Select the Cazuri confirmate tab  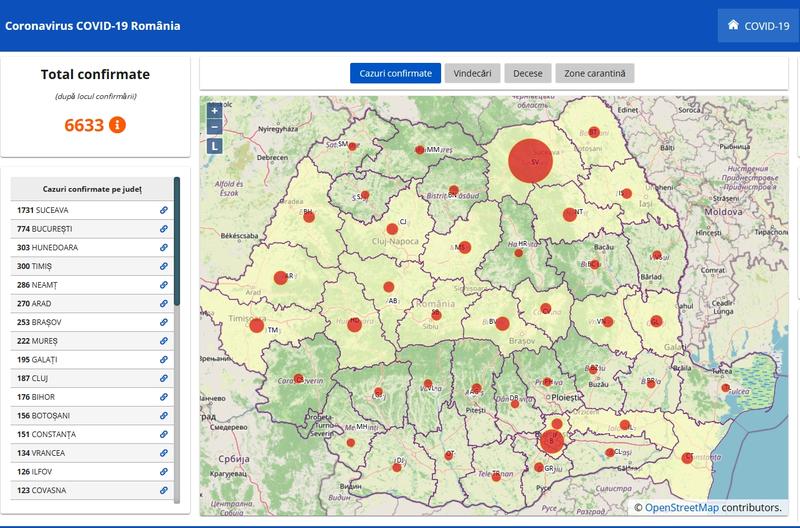point(395,73)
